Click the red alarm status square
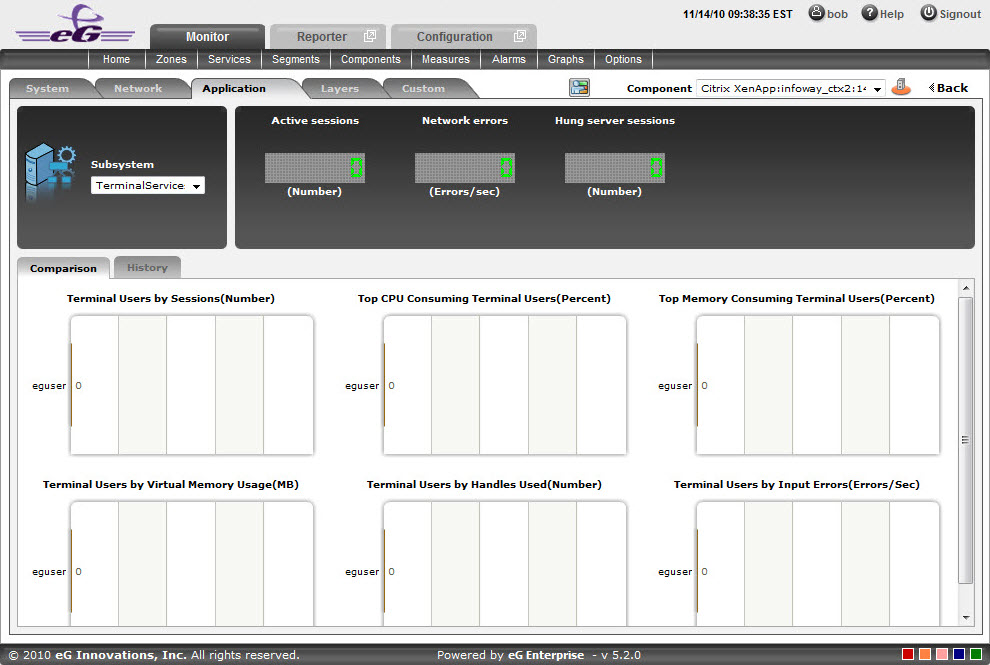This screenshot has width=990, height=665. click(x=908, y=654)
